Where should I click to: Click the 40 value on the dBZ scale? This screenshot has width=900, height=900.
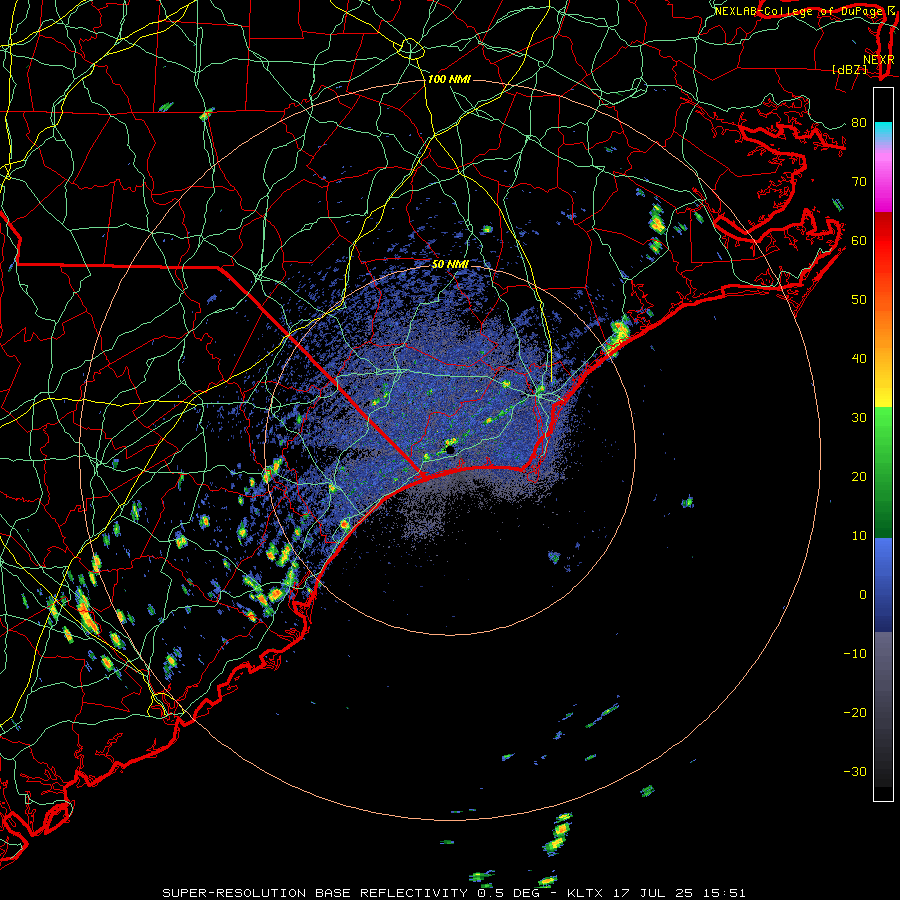[x=859, y=359]
